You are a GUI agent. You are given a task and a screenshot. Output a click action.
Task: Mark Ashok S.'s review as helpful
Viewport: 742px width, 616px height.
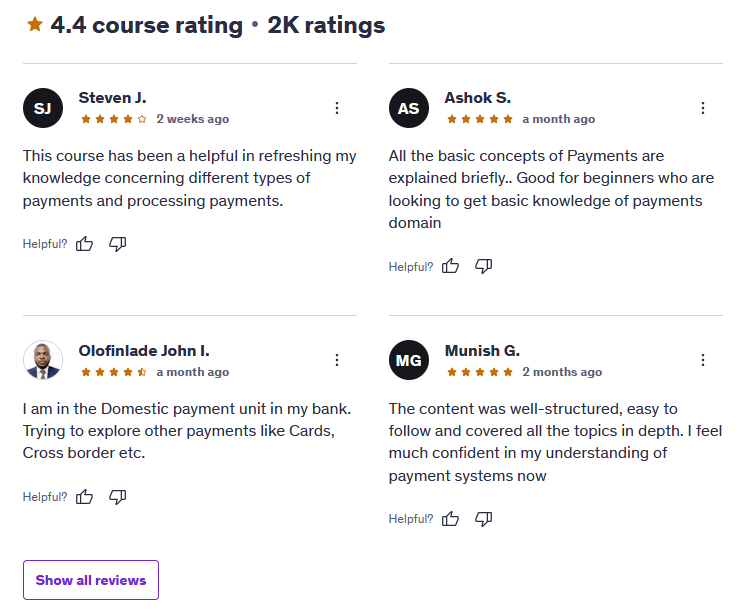click(x=451, y=266)
